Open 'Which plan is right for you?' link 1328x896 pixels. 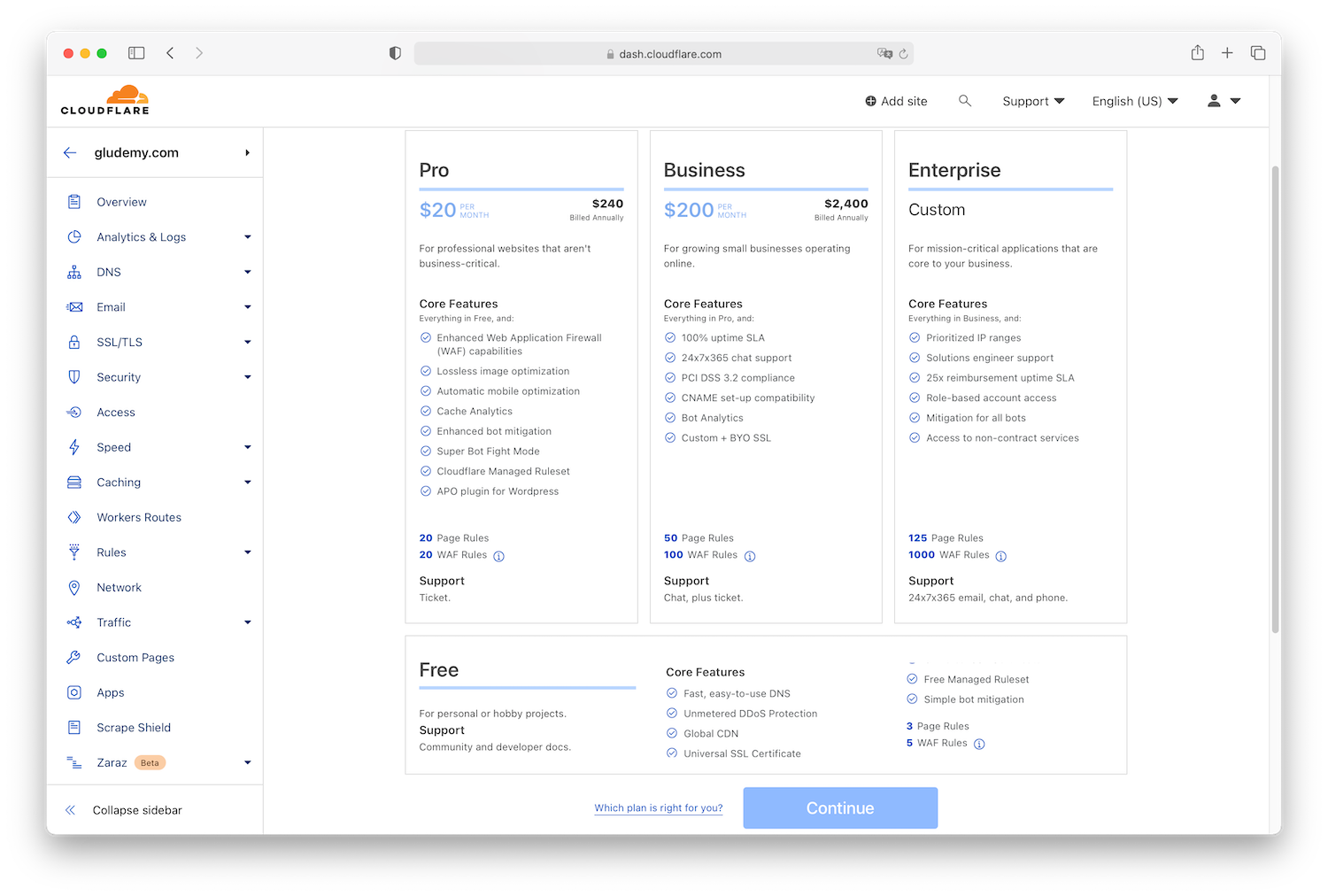(x=659, y=808)
